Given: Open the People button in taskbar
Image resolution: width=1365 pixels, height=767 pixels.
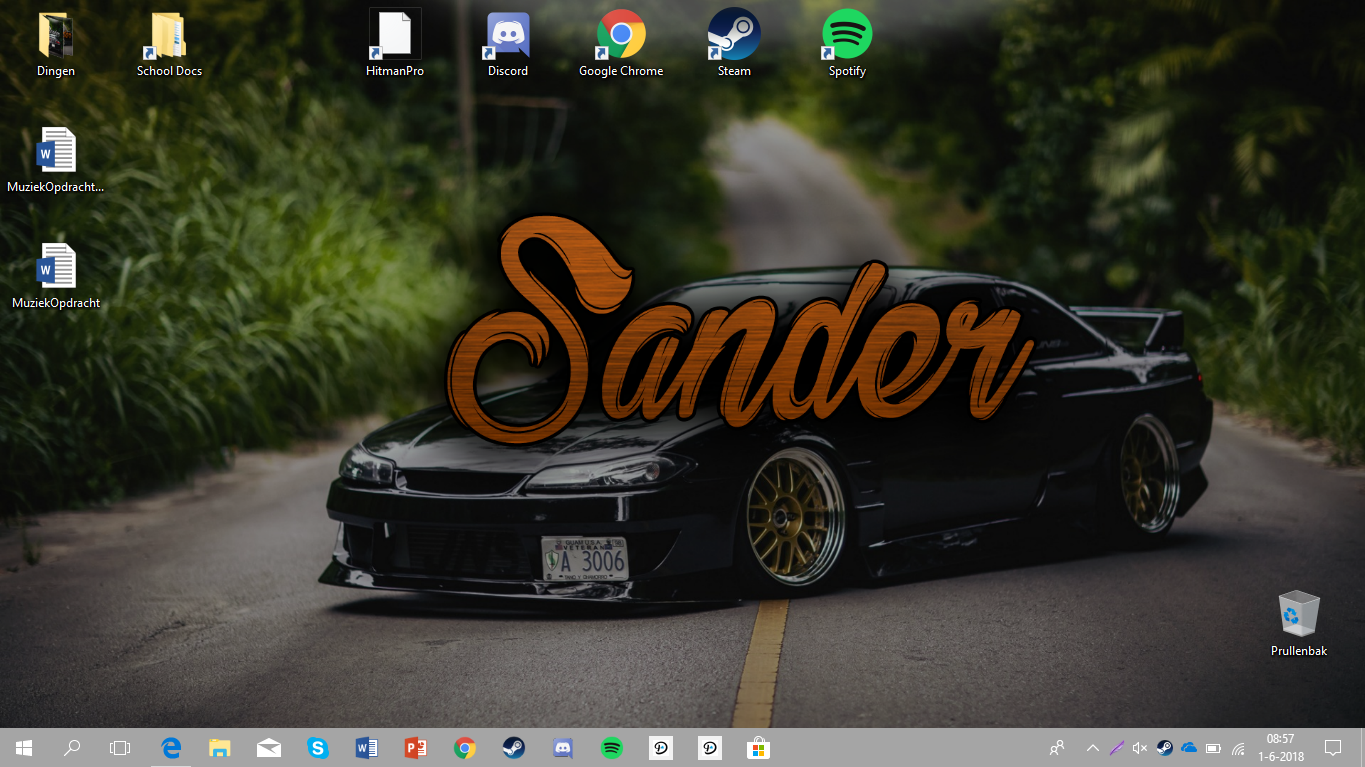Looking at the screenshot, I should pos(1057,747).
